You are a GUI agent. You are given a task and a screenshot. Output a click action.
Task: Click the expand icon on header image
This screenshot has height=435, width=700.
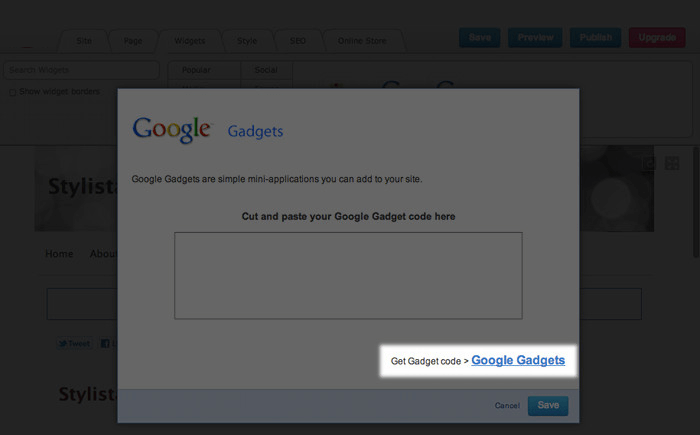(x=672, y=163)
